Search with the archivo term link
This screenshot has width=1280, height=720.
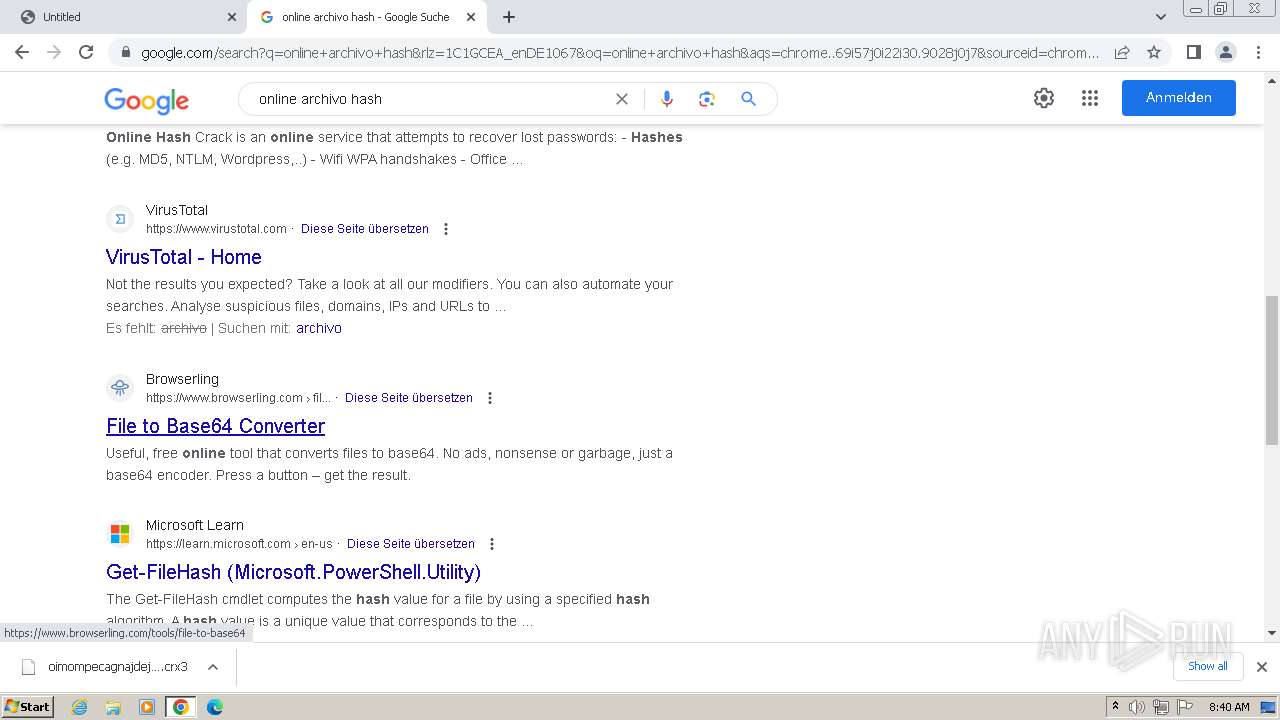pyautogui.click(x=319, y=328)
